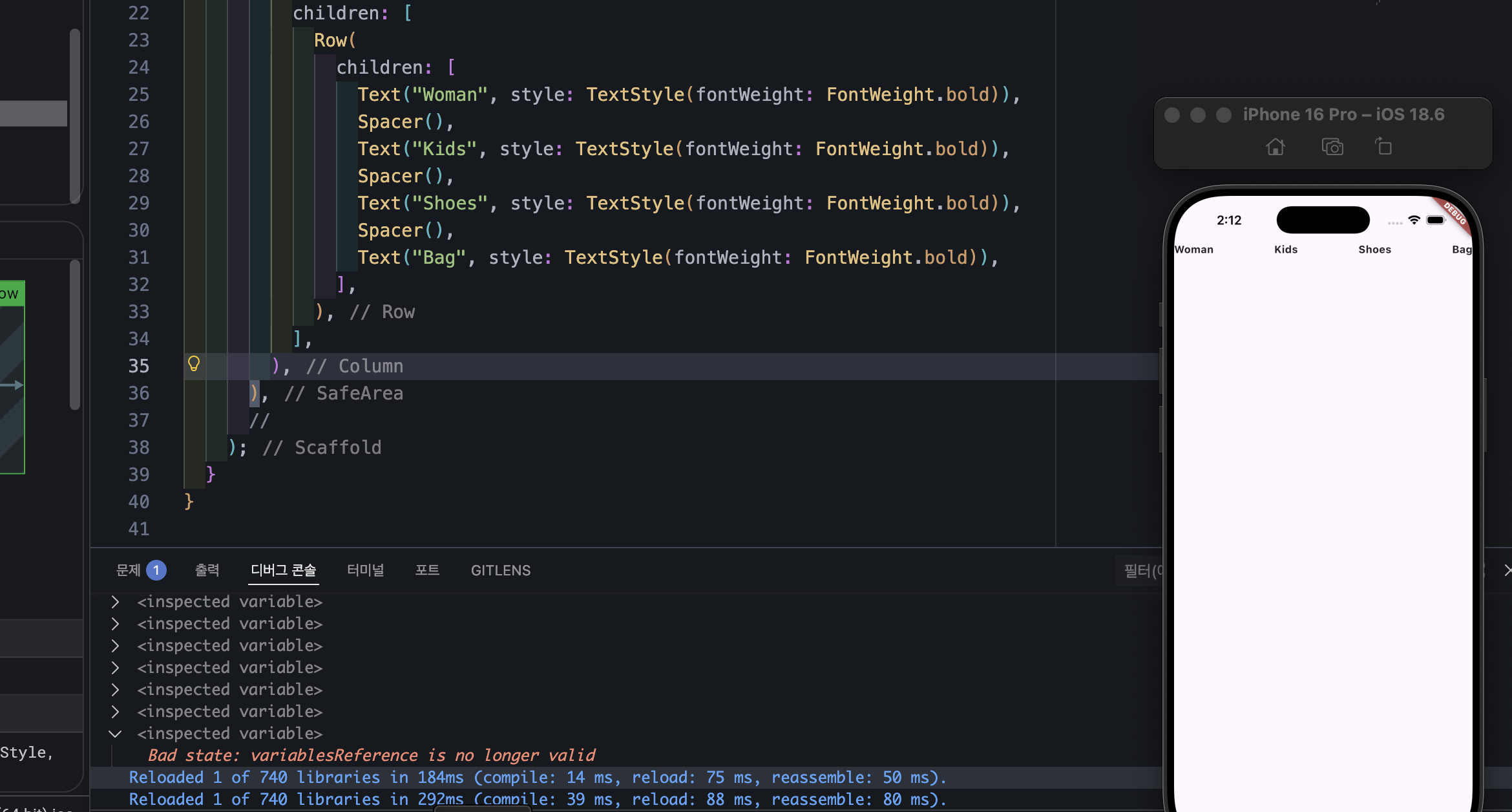
Task: Open the 터미널 terminal tab
Action: (366, 570)
